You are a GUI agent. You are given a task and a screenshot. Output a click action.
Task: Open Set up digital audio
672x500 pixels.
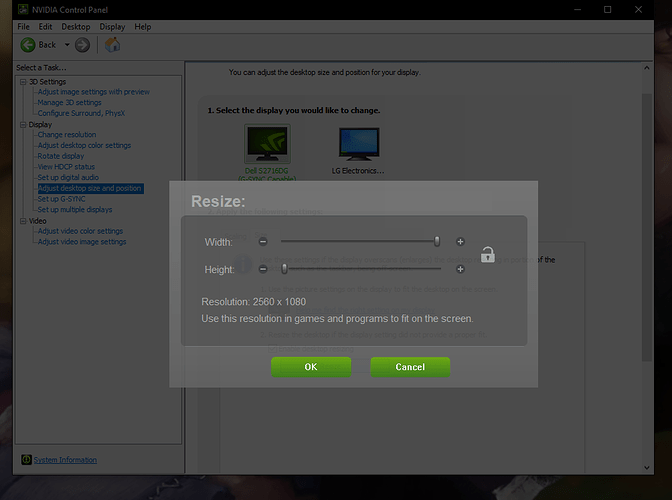[x=68, y=177]
